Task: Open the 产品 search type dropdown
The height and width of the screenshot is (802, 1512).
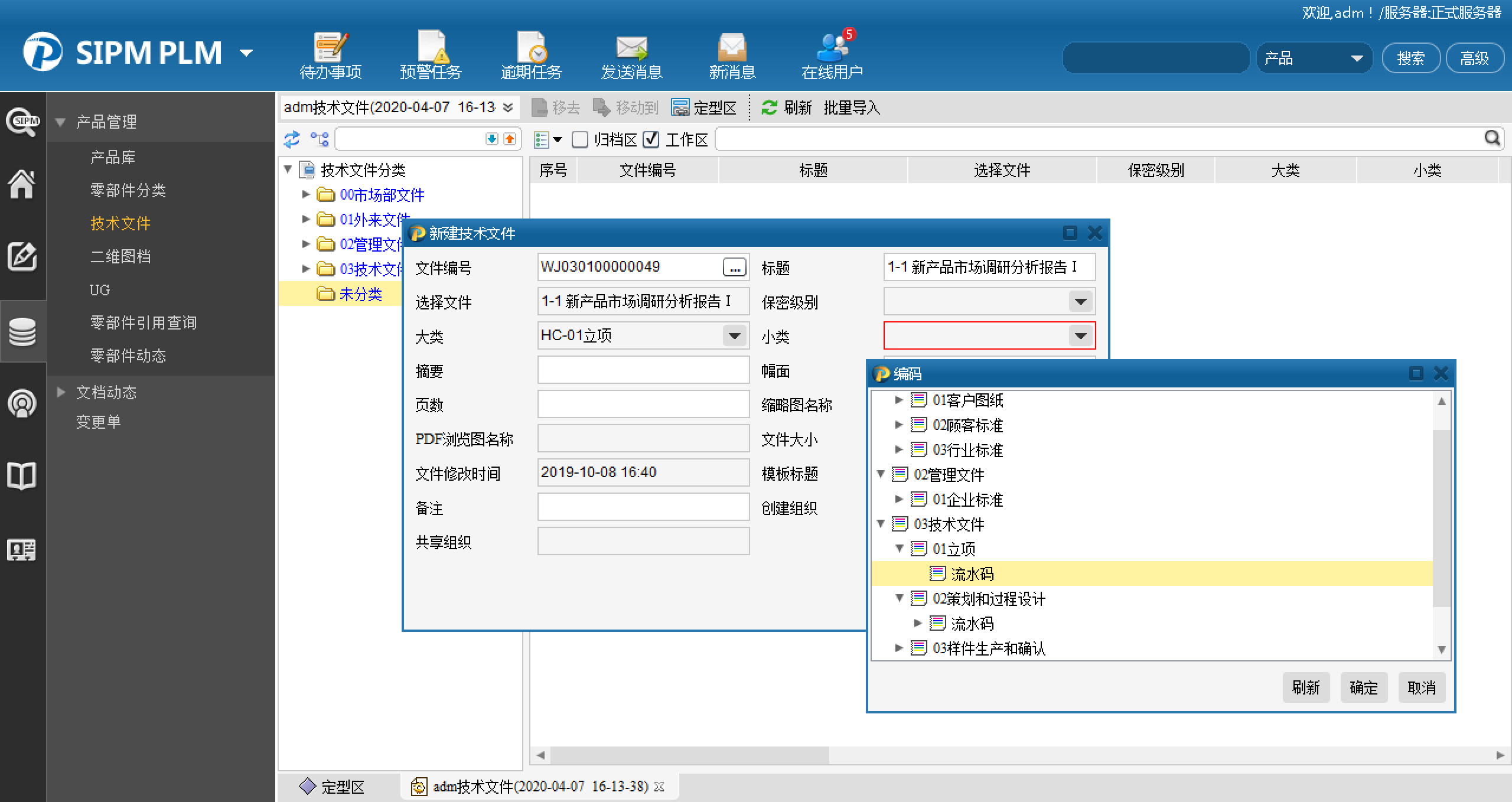Action: coord(1314,58)
